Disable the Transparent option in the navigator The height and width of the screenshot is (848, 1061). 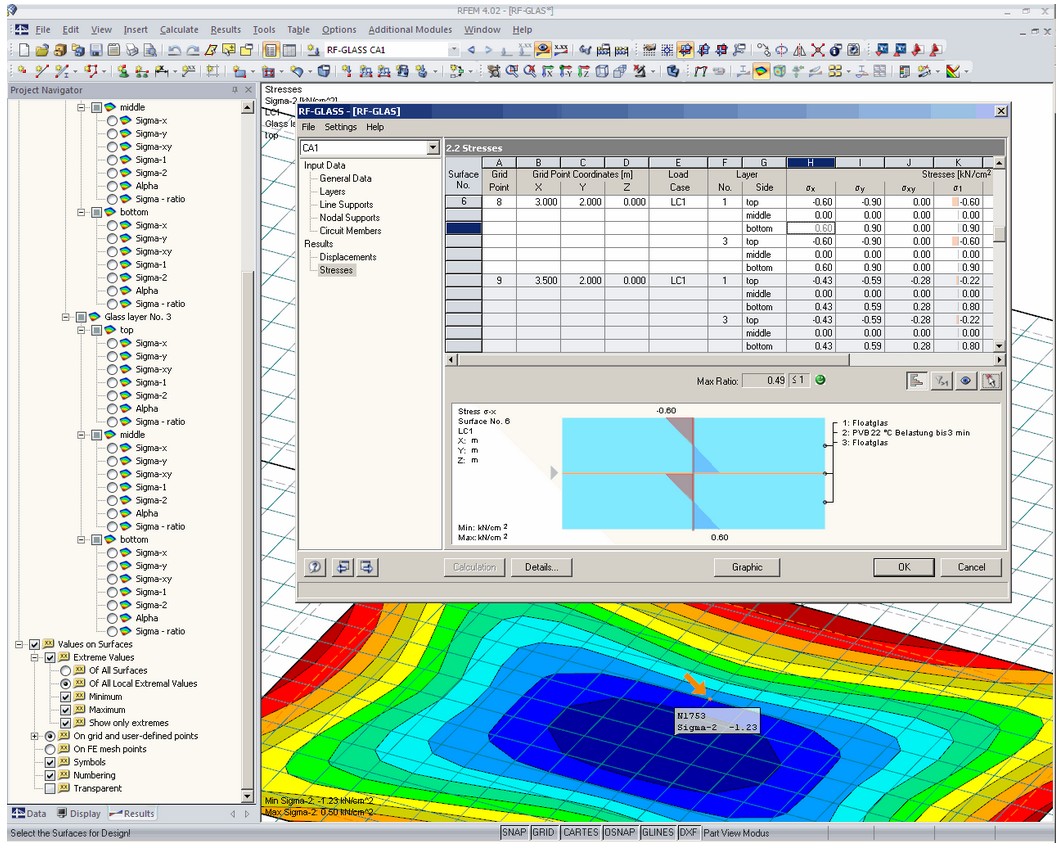(x=50, y=788)
